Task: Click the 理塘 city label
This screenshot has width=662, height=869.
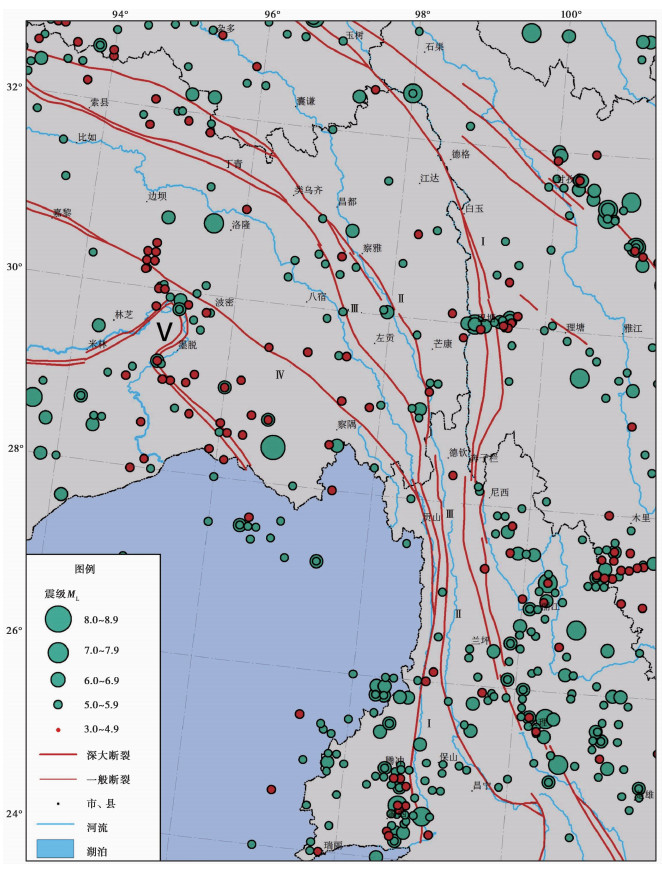Action: [x=576, y=328]
